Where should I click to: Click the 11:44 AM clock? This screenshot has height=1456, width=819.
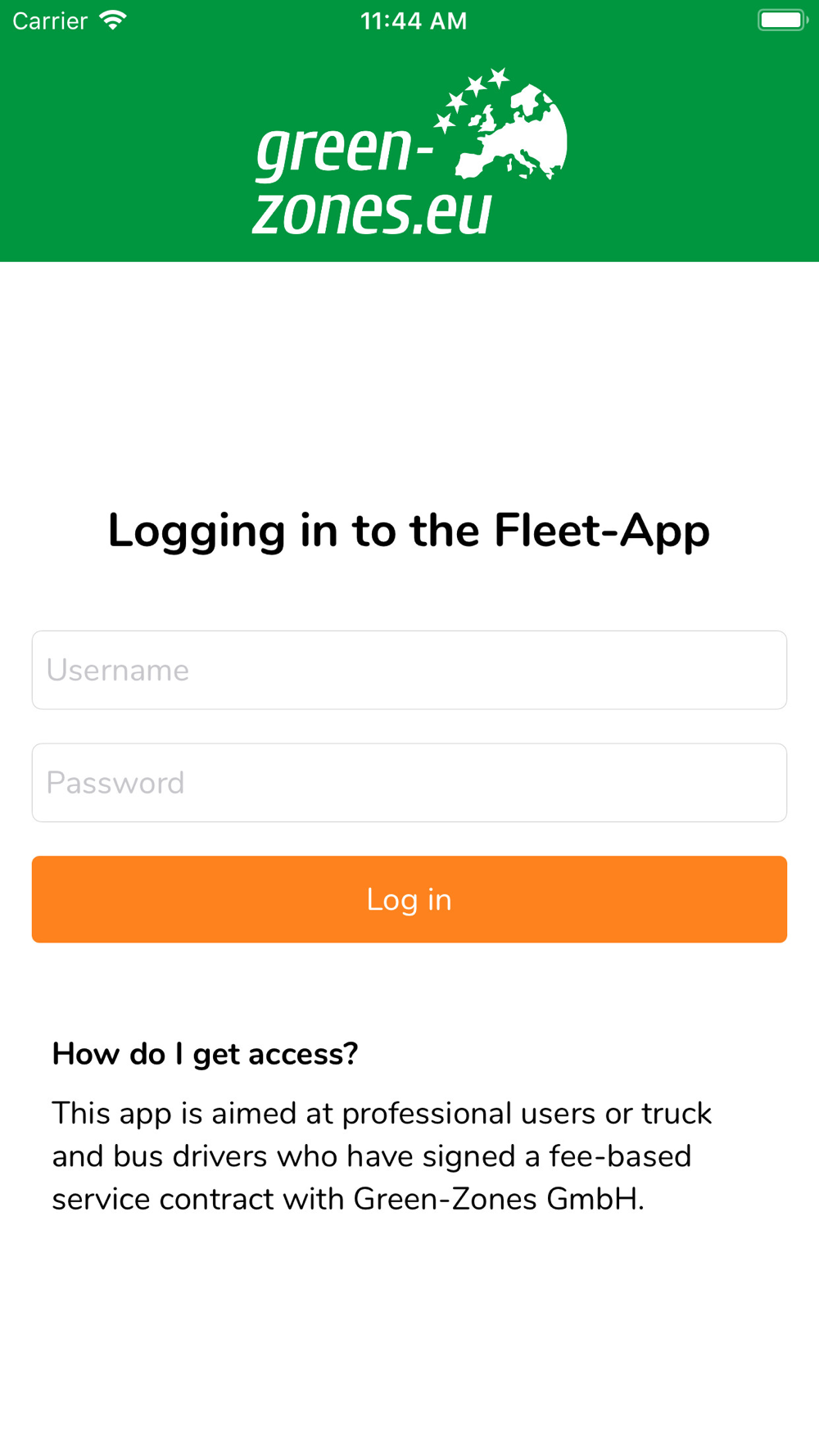pyautogui.click(x=414, y=21)
